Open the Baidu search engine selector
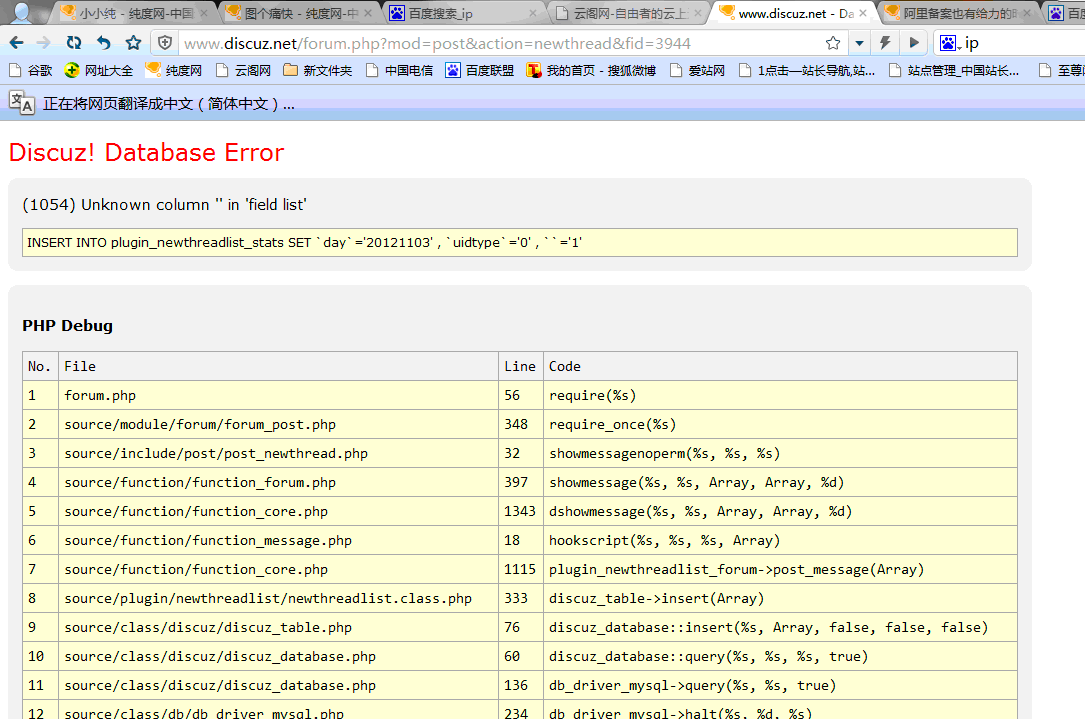The image size is (1085, 719). pos(949,44)
